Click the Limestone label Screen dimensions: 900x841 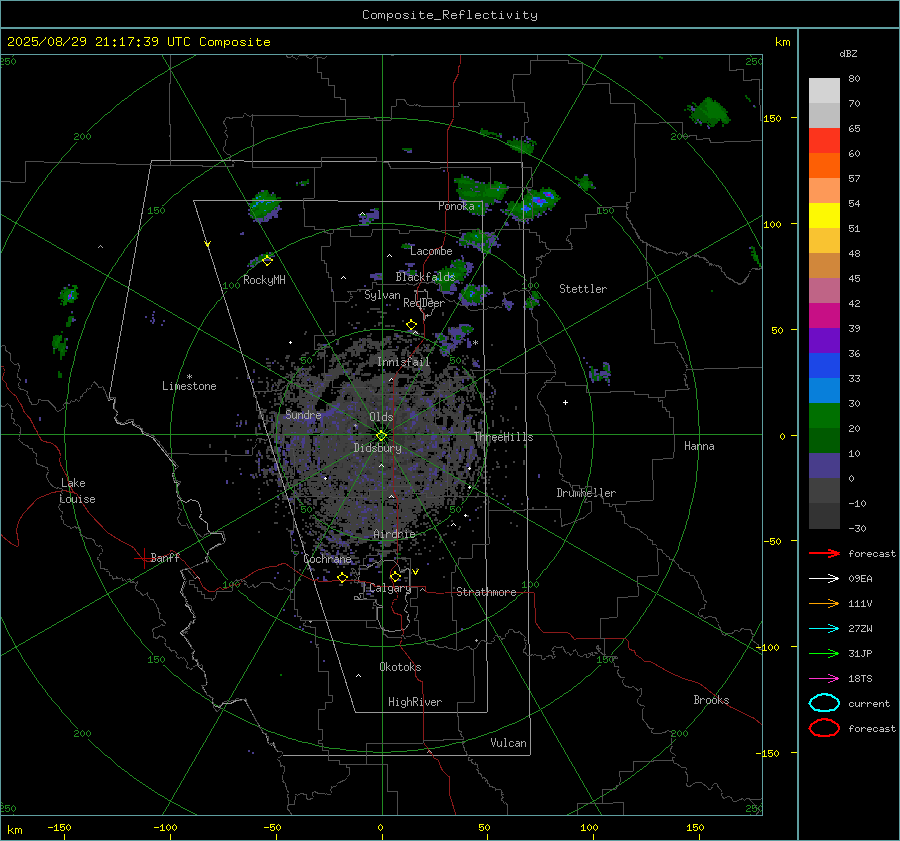tap(189, 386)
